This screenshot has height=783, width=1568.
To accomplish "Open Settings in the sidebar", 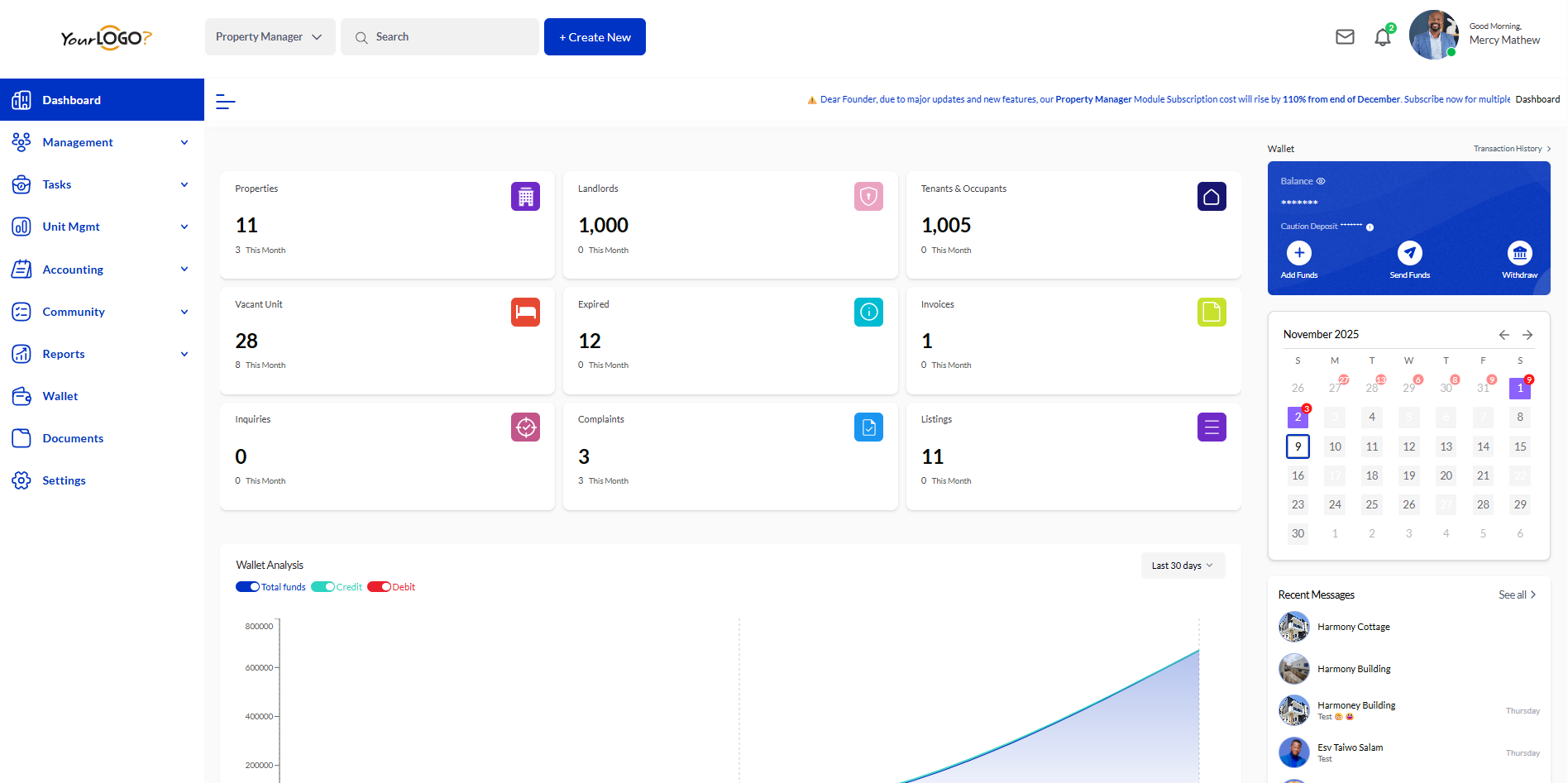I will click(x=102, y=480).
